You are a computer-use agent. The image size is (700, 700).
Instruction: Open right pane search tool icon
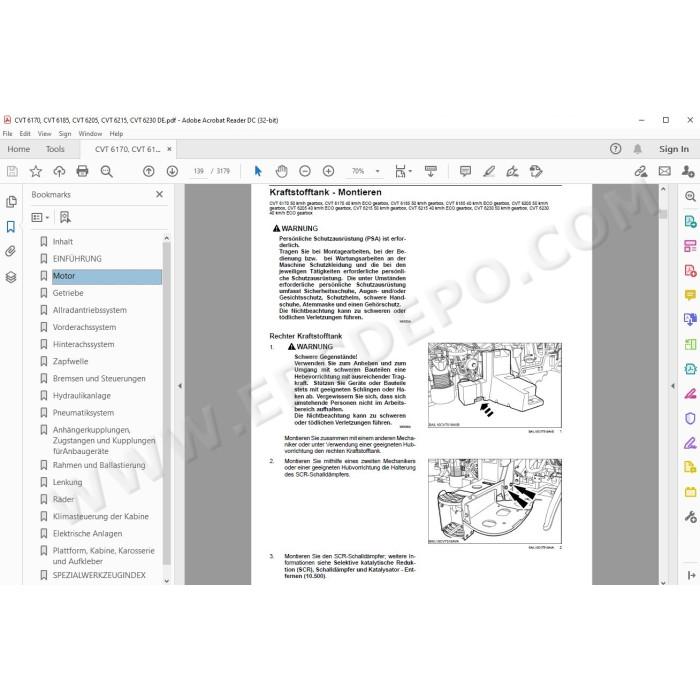pos(690,196)
